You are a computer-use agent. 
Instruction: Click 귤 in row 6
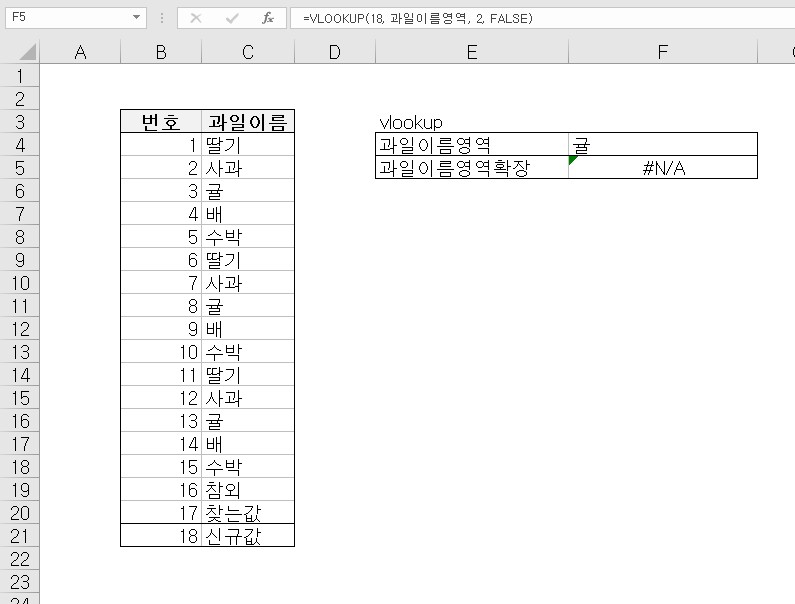coord(248,191)
